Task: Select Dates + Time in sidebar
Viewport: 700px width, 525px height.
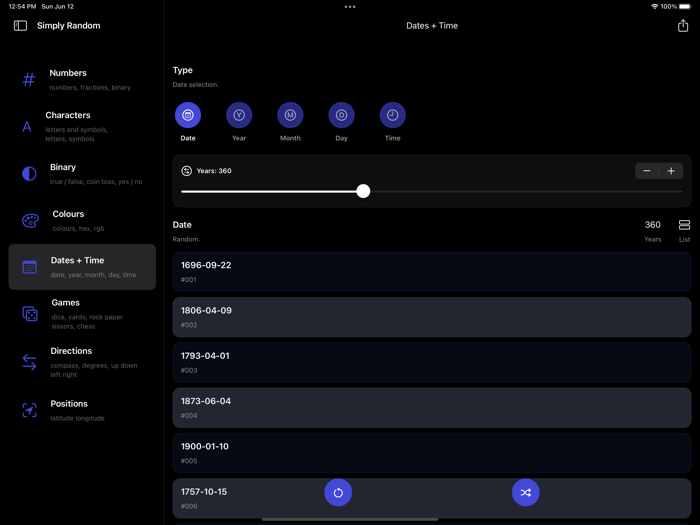Action: point(82,267)
